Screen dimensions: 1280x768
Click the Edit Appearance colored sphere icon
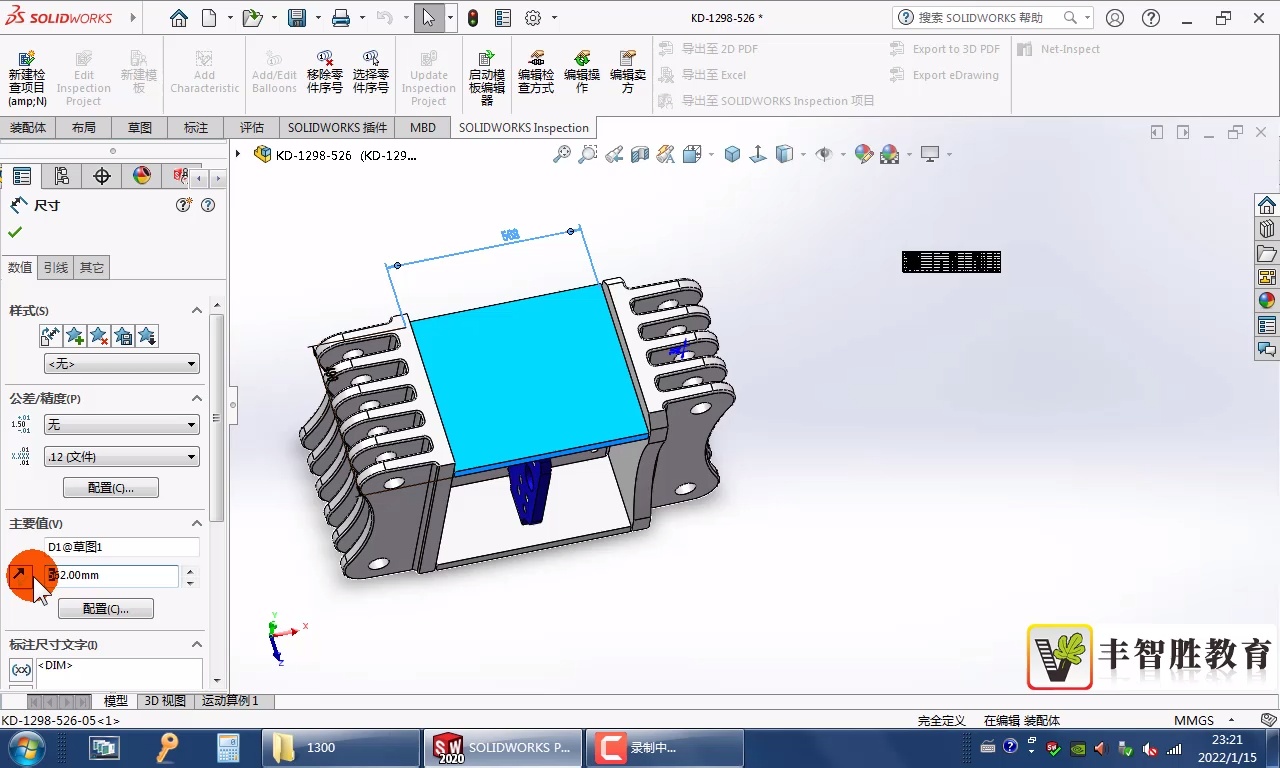pyautogui.click(x=863, y=154)
